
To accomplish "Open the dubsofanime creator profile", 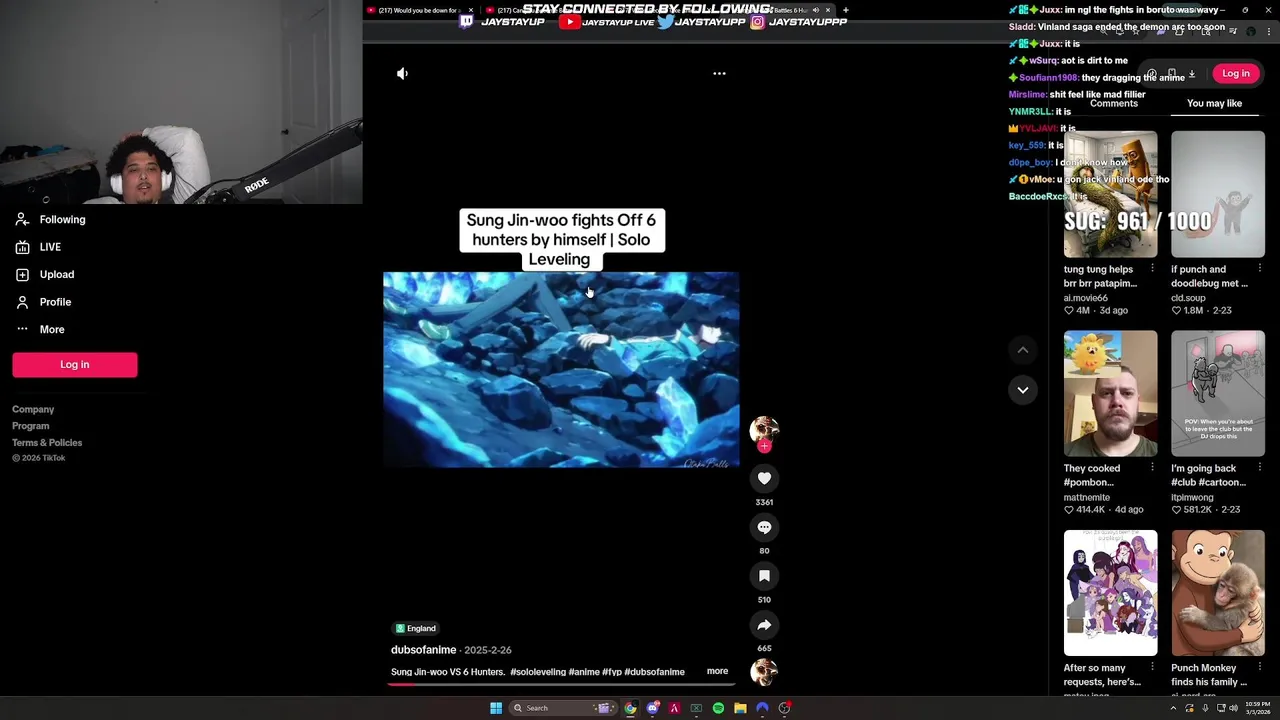I will (423, 650).
